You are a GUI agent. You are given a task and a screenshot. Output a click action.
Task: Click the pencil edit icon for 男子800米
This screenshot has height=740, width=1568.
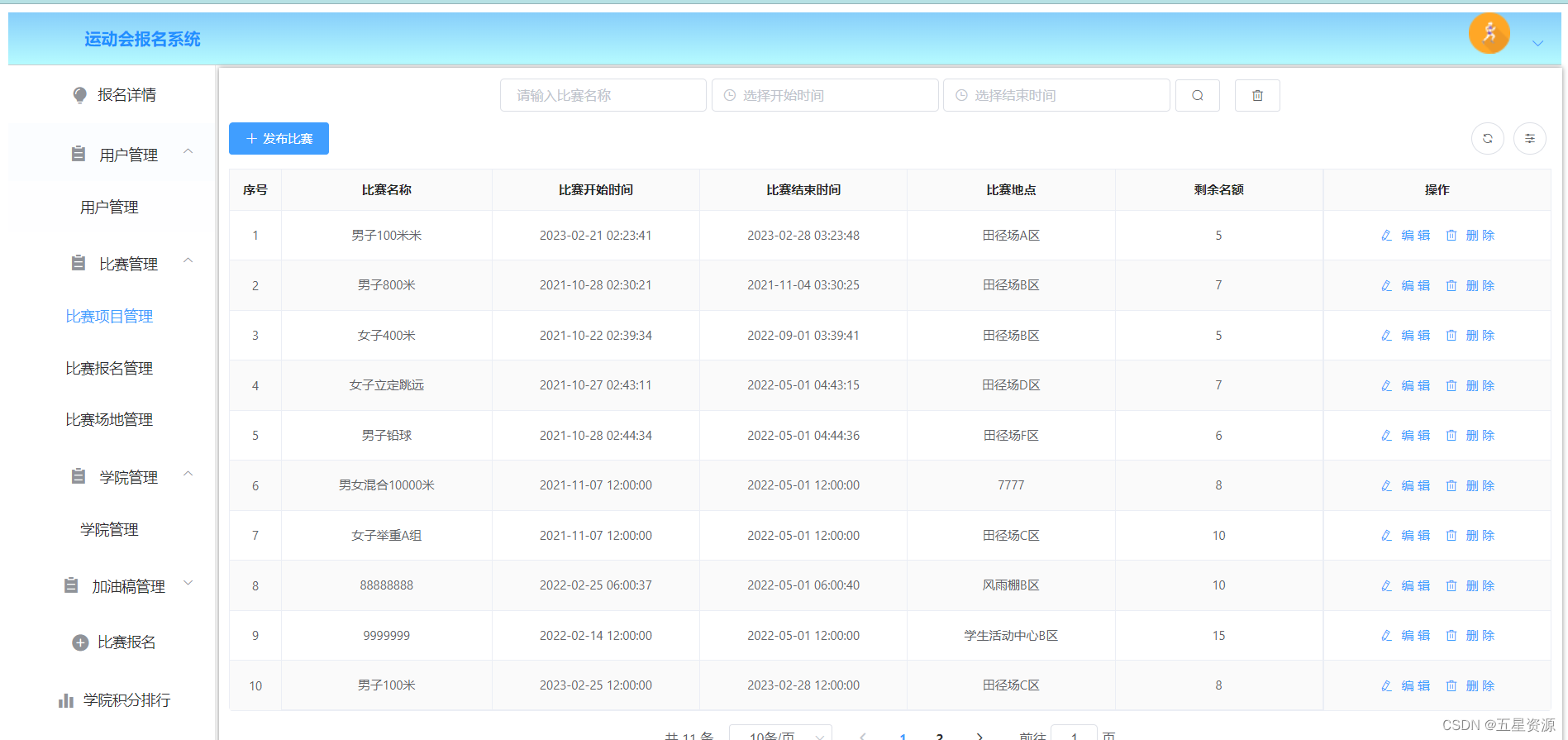click(x=1386, y=285)
